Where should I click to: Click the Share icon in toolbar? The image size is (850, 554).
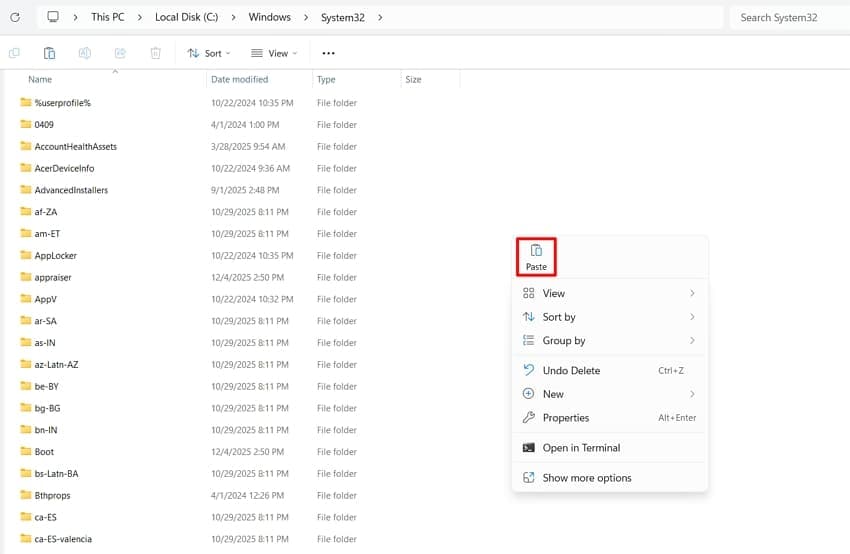(x=120, y=53)
